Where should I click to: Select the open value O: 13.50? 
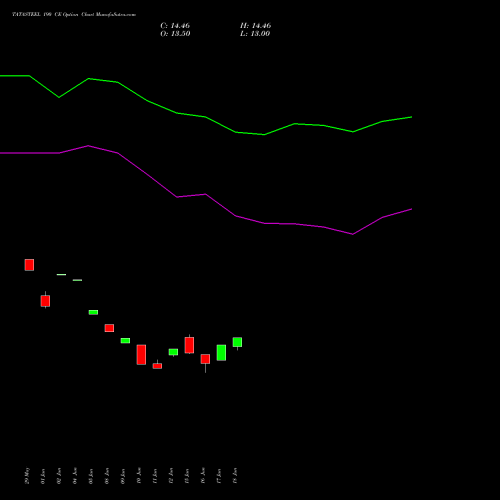[175, 34]
